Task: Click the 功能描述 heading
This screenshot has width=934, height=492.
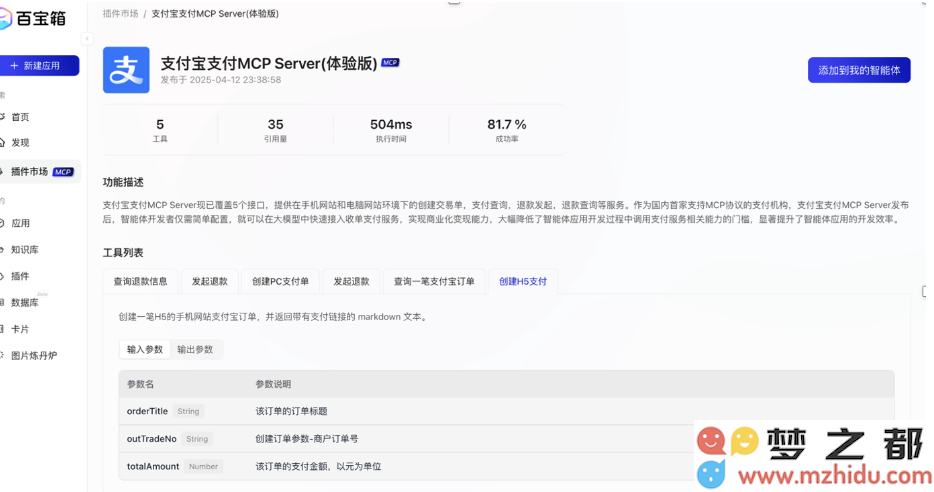Action: [x=123, y=182]
